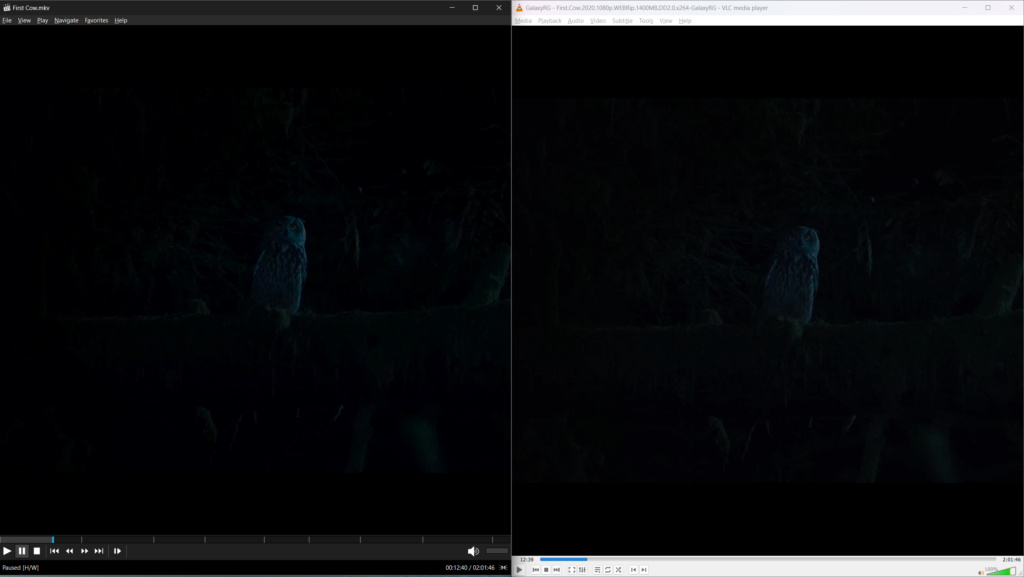The image size is (1024, 577).
Task: Minimize the VLC media player window
Action: (965, 8)
